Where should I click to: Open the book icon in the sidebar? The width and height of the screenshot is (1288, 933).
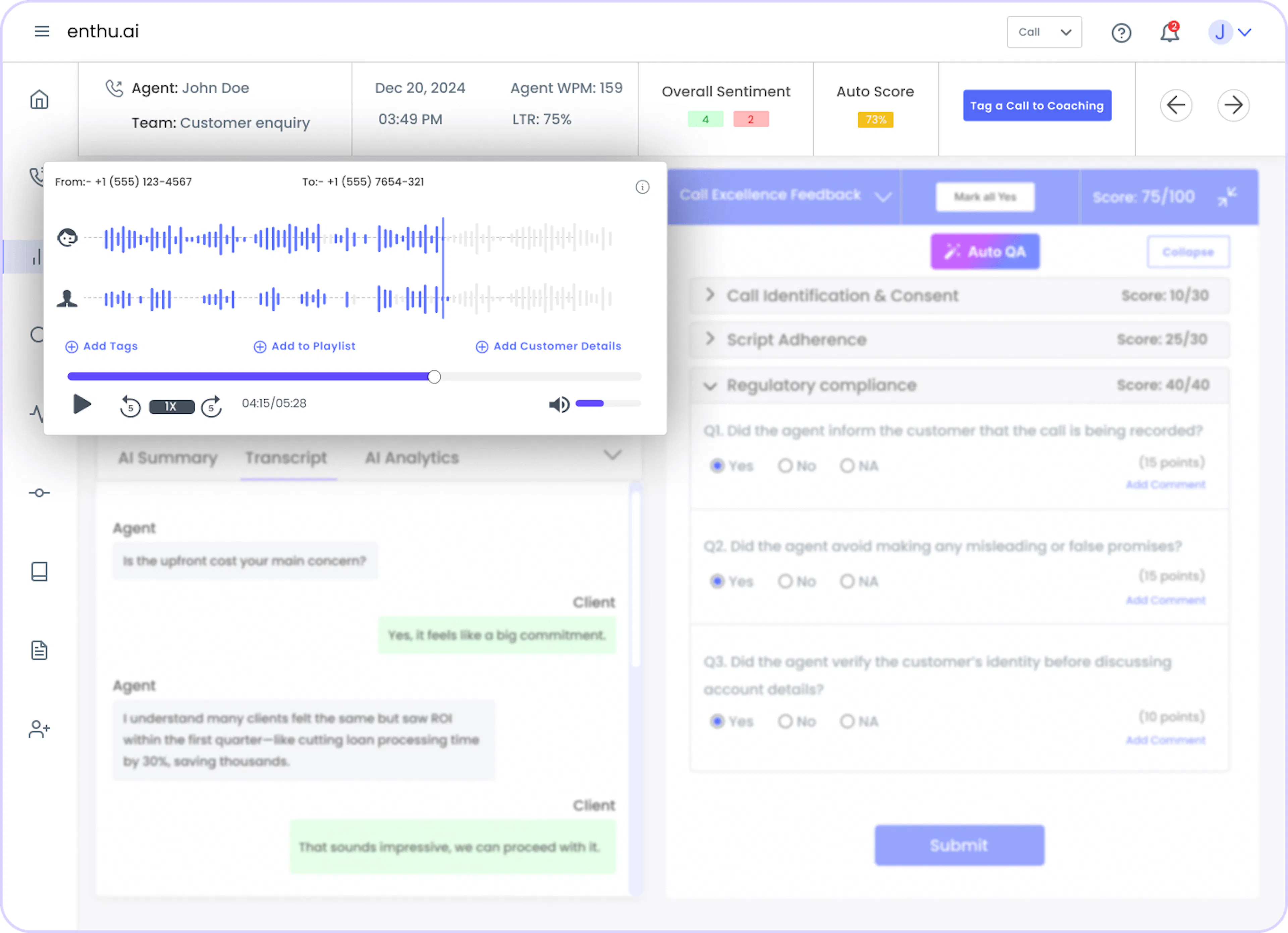tap(39, 571)
